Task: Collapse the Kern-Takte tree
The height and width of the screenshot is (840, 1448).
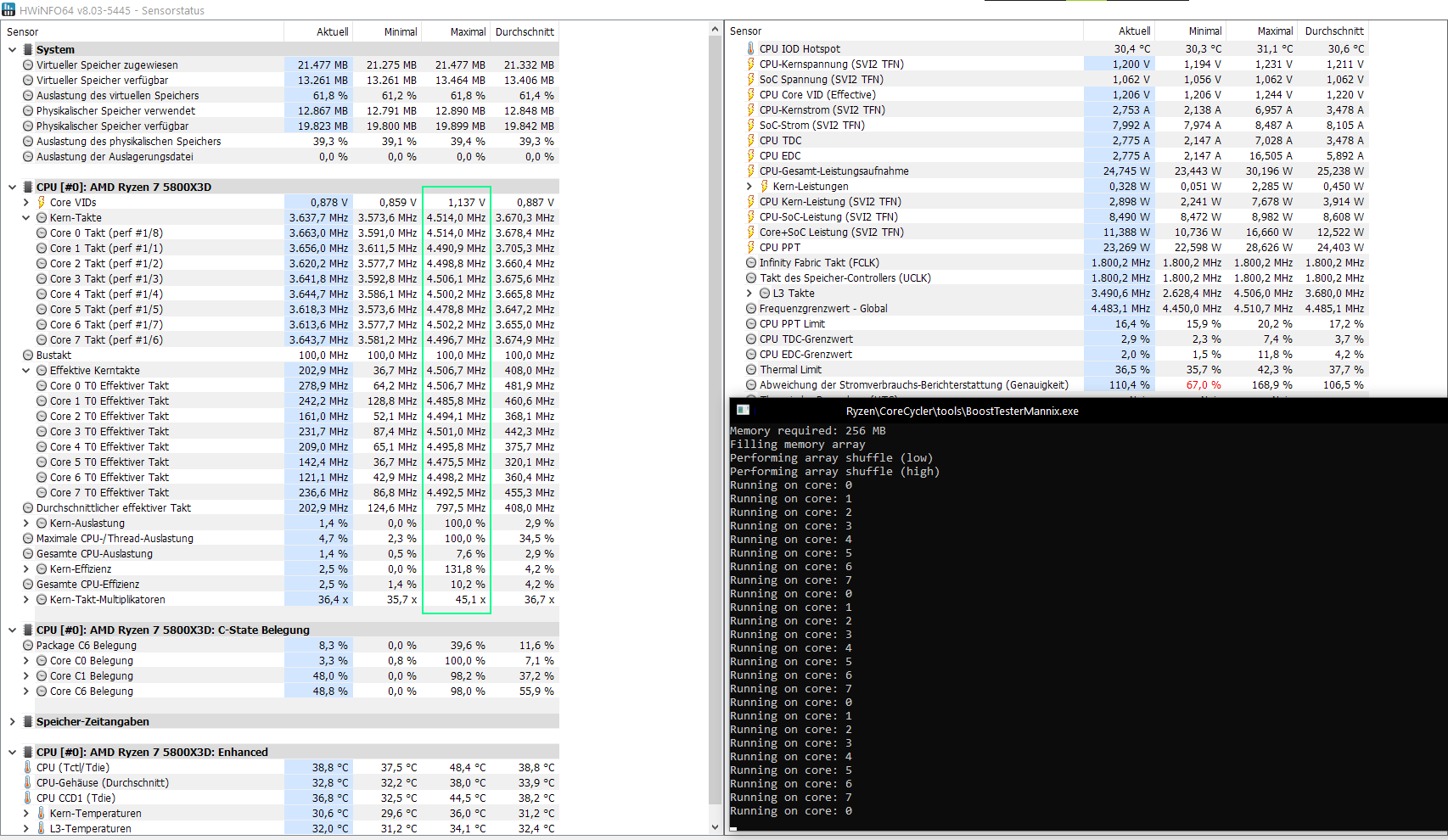Action: 25,217
